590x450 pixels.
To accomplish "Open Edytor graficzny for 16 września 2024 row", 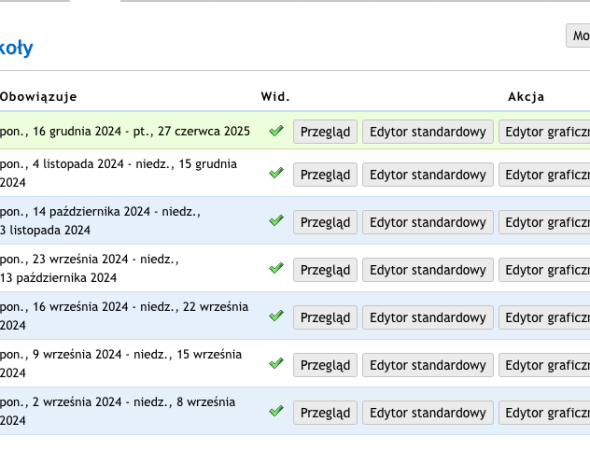I will point(544,318).
